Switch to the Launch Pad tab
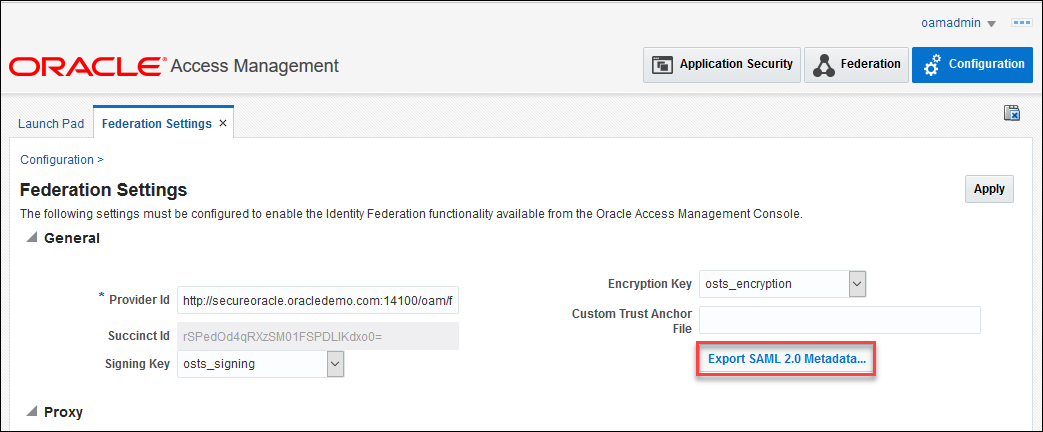 pyautogui.click(x=51, y=124)
